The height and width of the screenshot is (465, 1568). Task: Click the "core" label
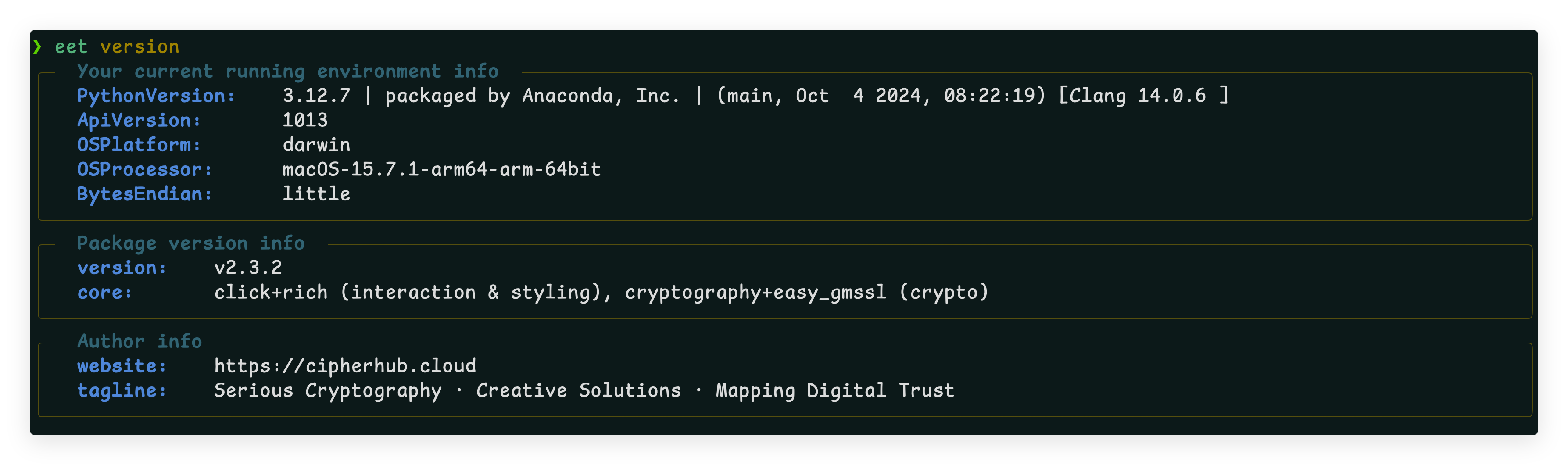click(104, 292)
